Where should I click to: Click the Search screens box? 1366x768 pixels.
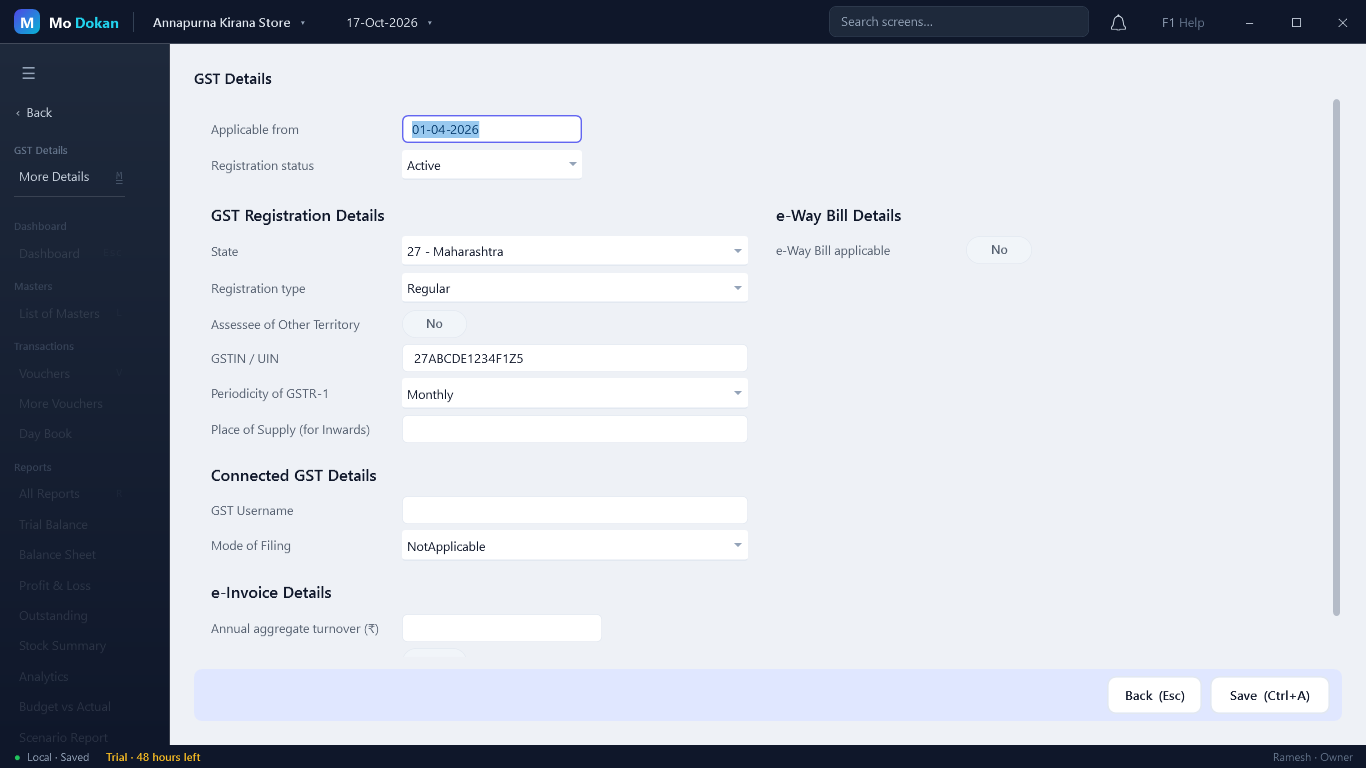(958, 22)
